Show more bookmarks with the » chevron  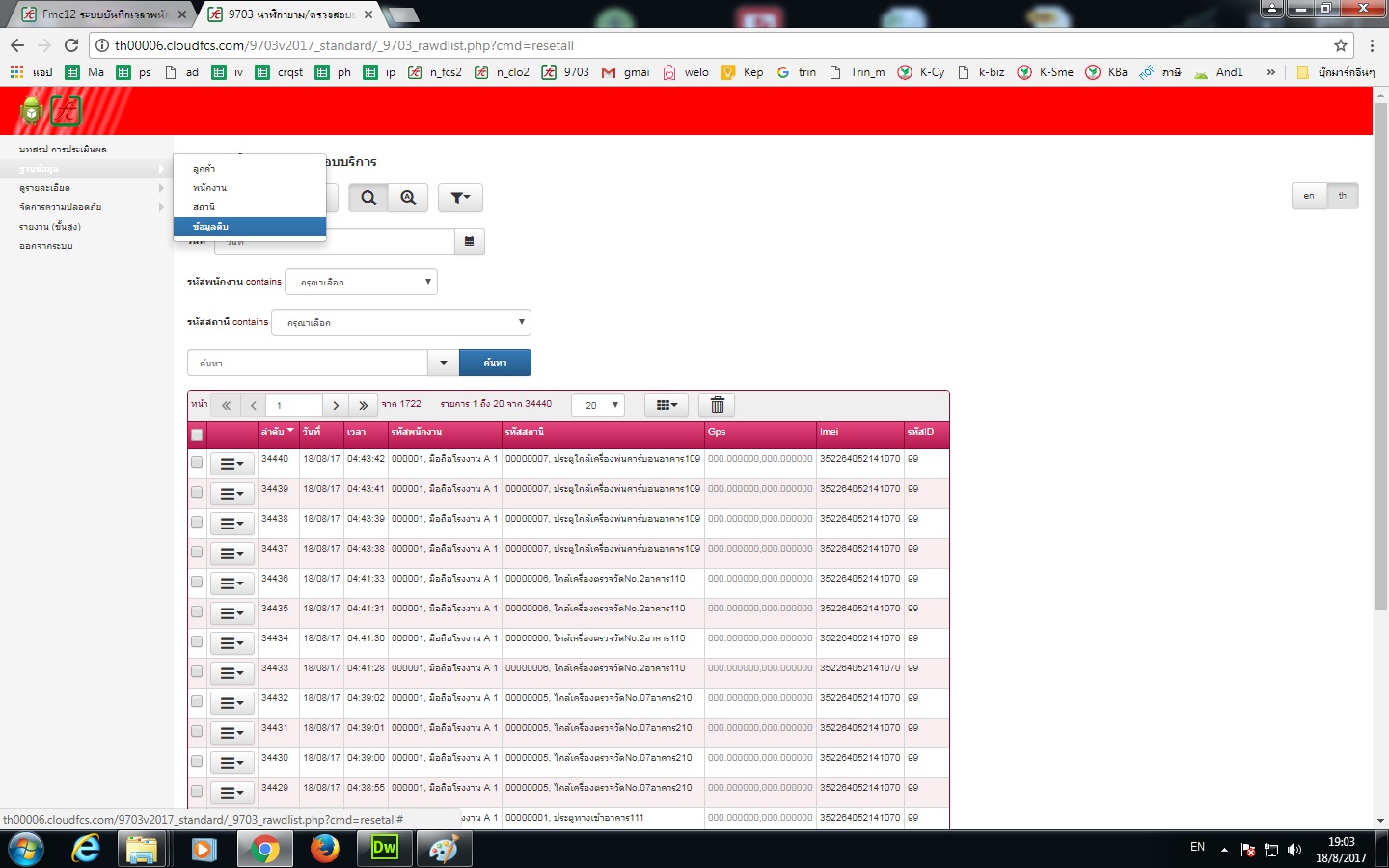pos(1271,72)
